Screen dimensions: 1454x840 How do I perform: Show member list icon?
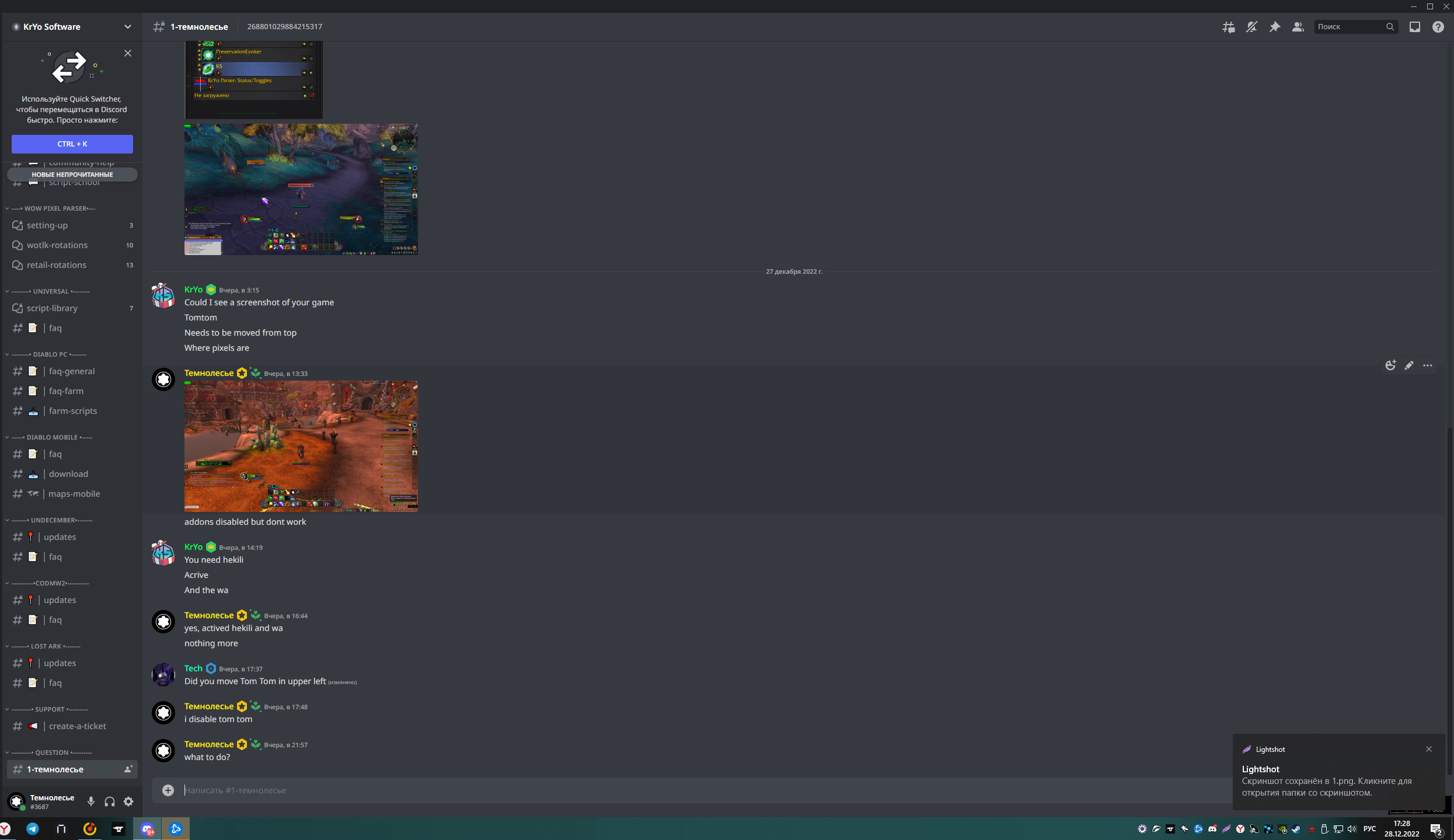click(1298, 27)
